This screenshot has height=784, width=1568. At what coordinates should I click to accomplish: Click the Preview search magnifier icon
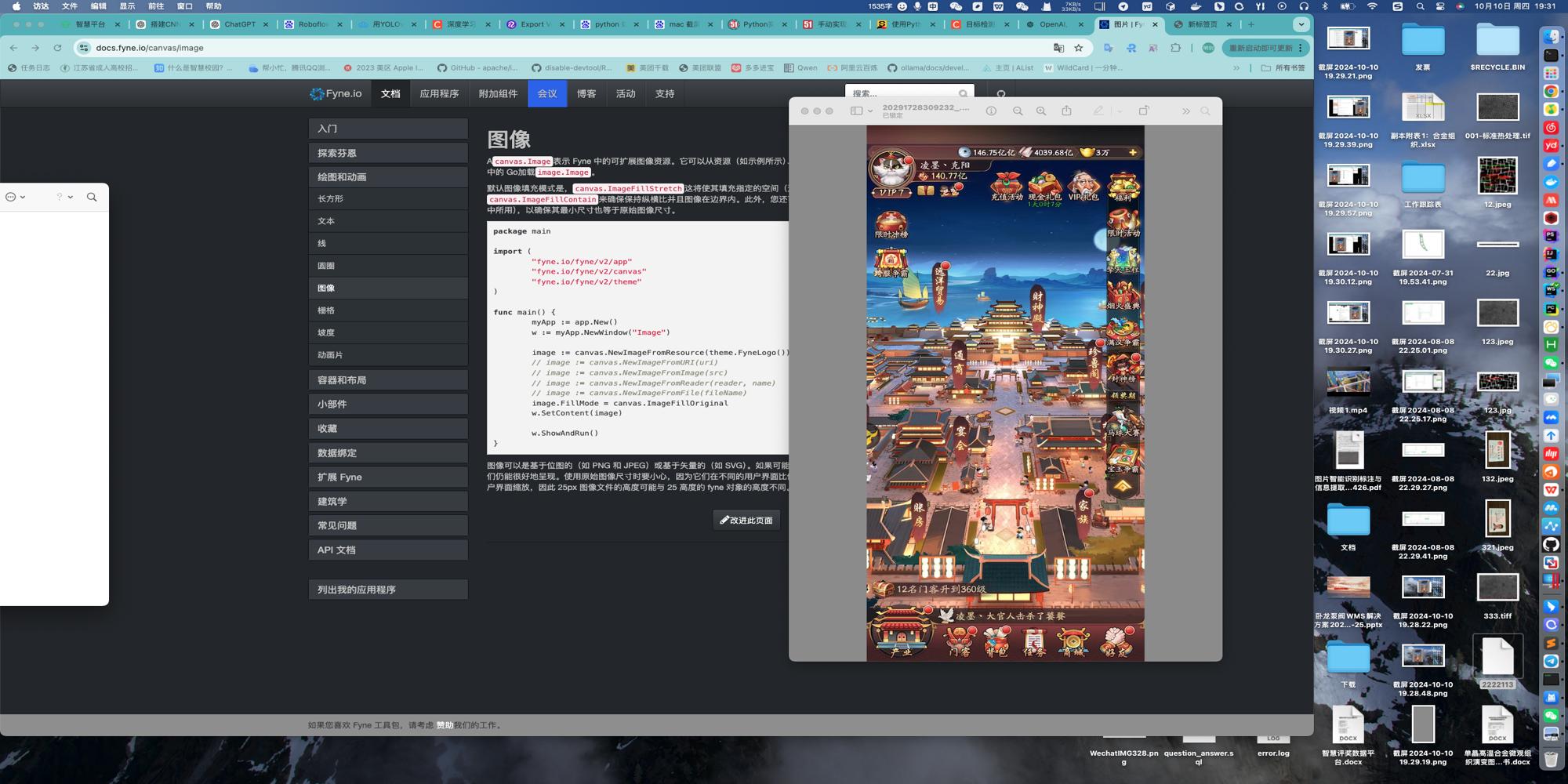coord(1206,111)
